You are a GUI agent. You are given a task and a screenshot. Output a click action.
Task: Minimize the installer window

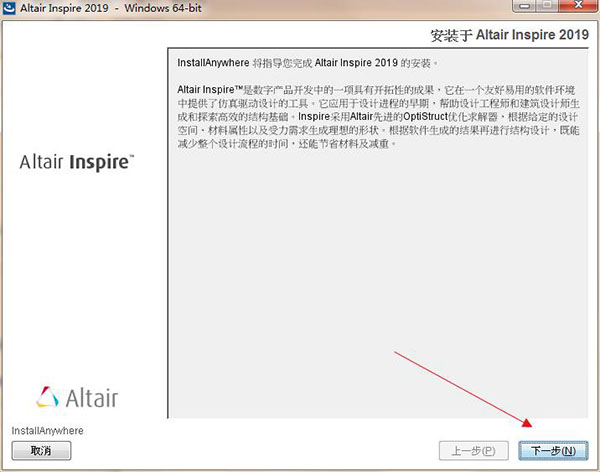(525, 6)
